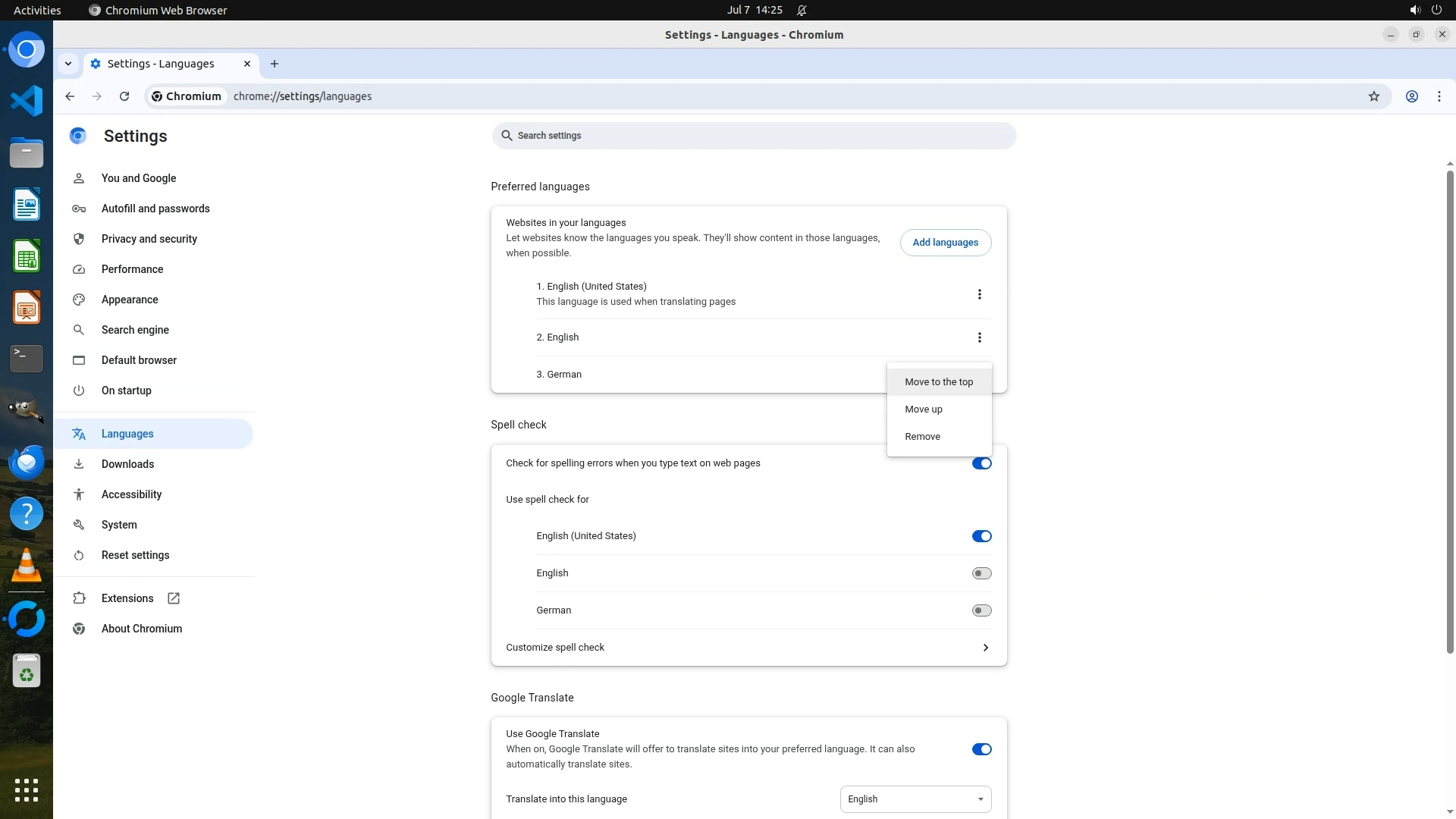Viewport: 1456px width, 819px height.
Task: Open the tab search dropdown arrow
Action: click(68, 64)
